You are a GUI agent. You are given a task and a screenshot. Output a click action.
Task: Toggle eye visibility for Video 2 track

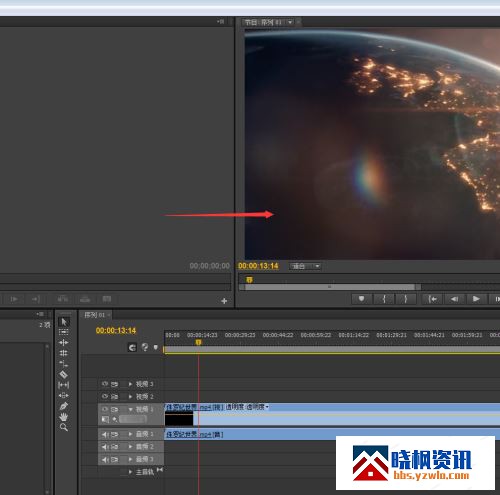pyautogui.click(x=105, y=396)
